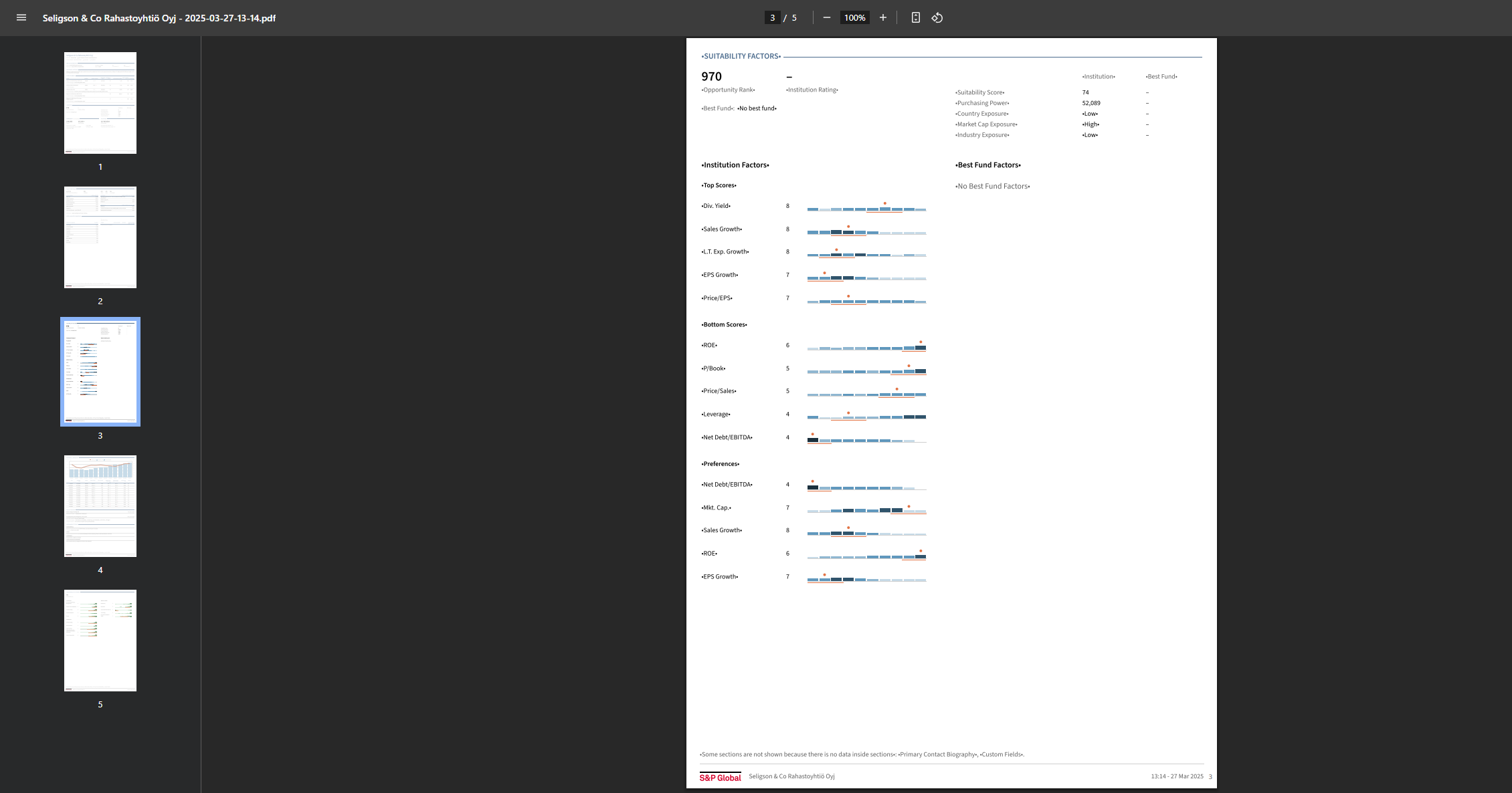Click the fit to page icon

pos(916,18)
